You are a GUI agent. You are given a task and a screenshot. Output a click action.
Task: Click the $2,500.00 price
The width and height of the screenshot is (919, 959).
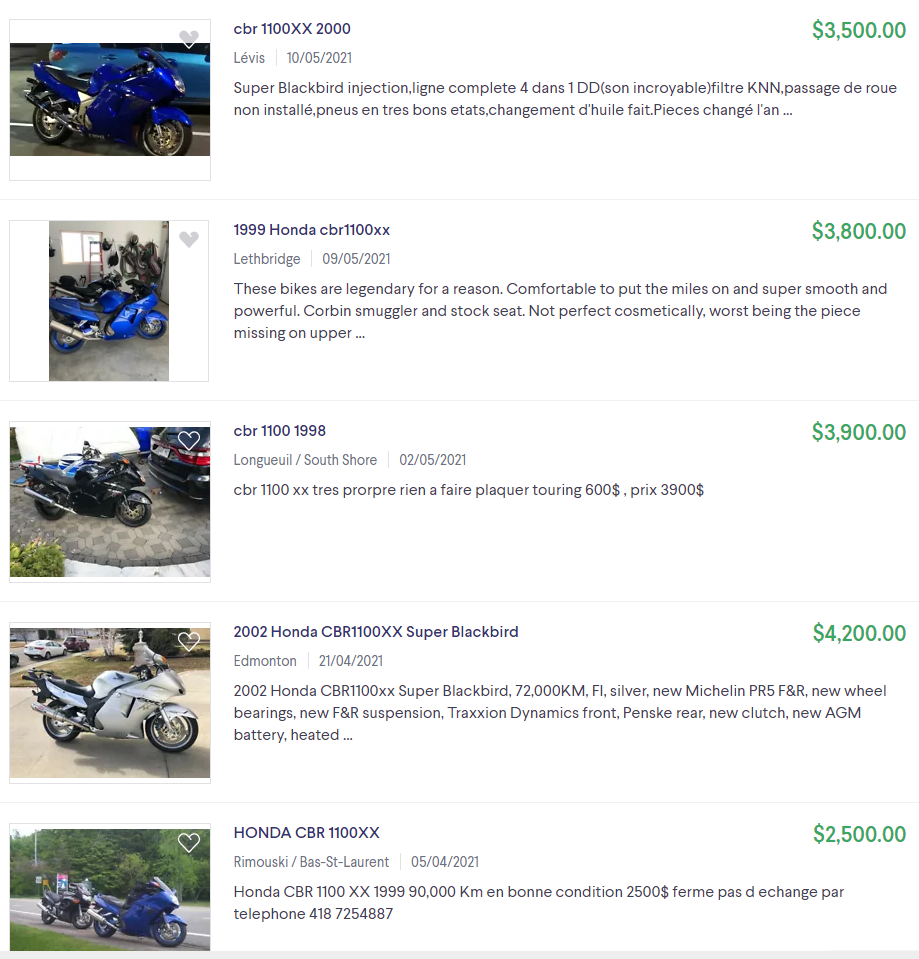[859, 834]
